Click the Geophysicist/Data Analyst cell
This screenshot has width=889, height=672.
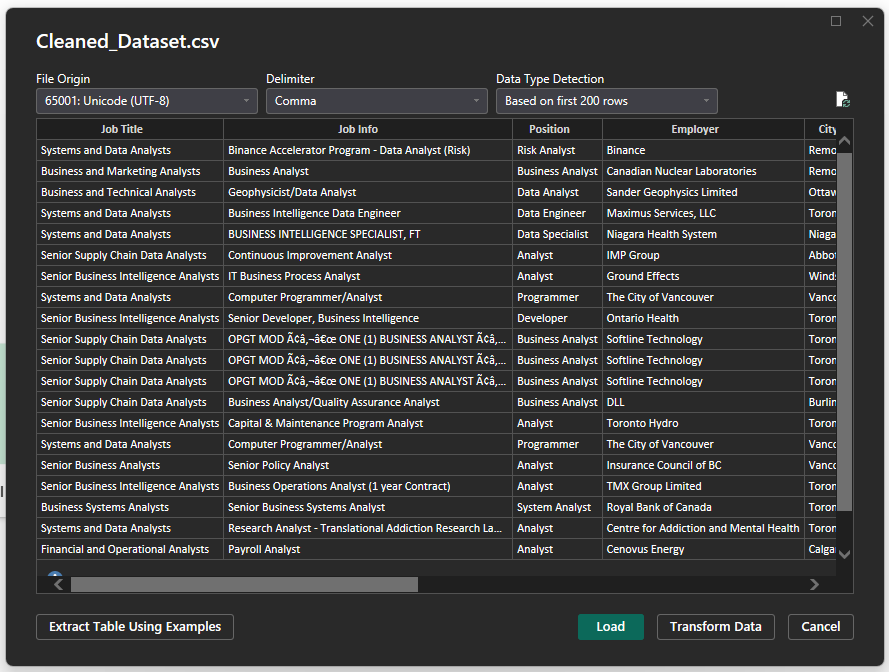368,192
